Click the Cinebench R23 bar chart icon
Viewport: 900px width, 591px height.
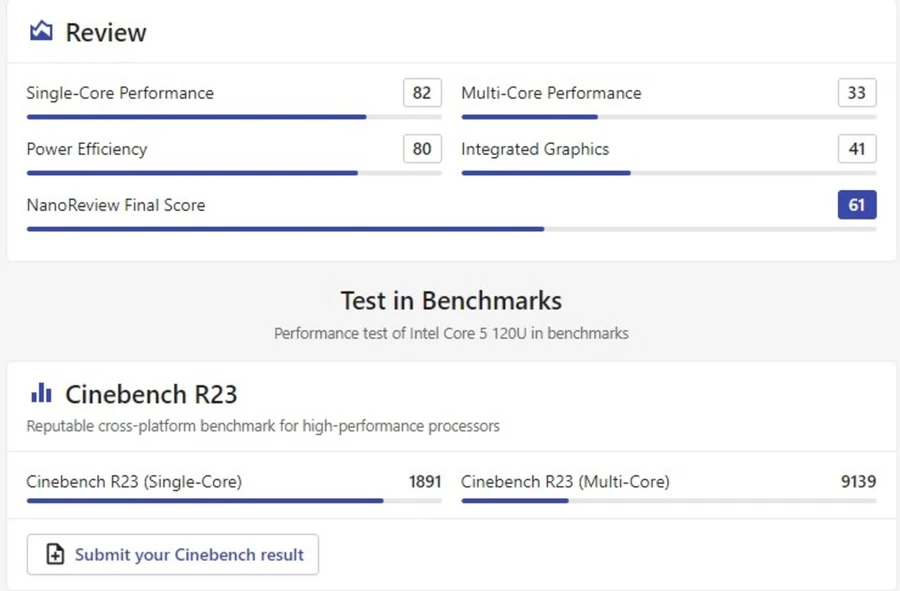(41, 393)
